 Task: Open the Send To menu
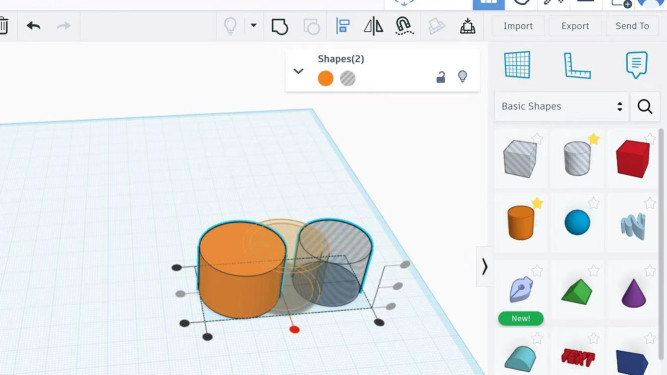click(632, 26)
